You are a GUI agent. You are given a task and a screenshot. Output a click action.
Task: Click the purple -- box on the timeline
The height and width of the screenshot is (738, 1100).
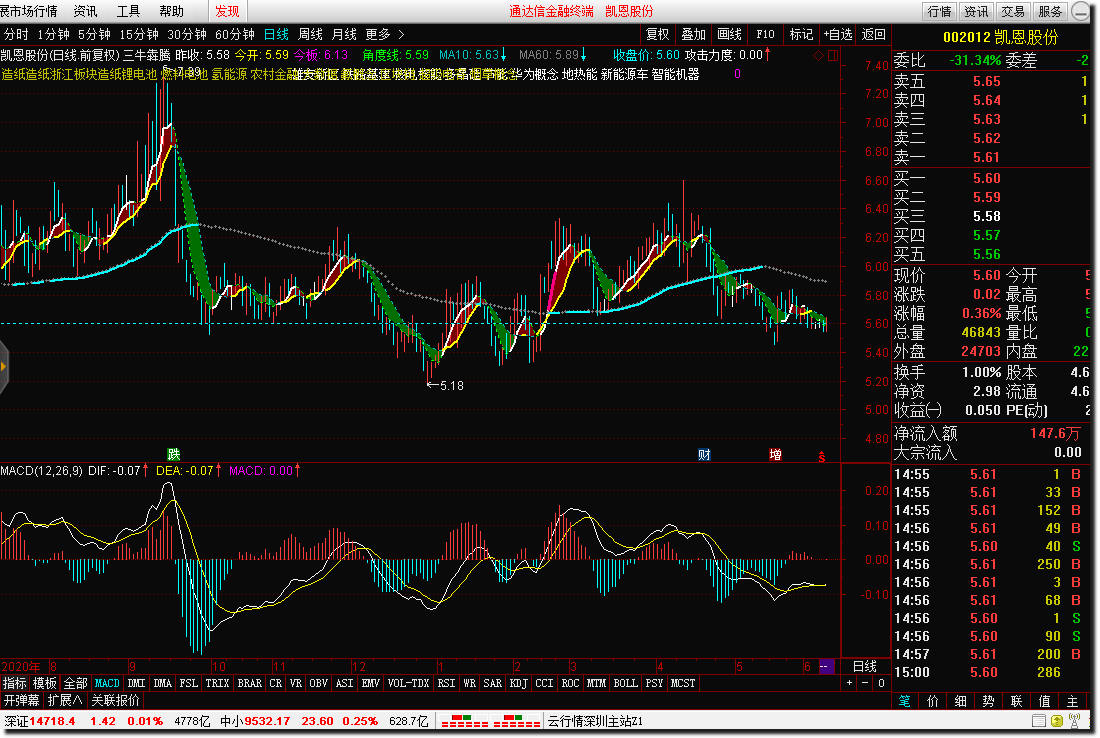[x=826, y=666]
